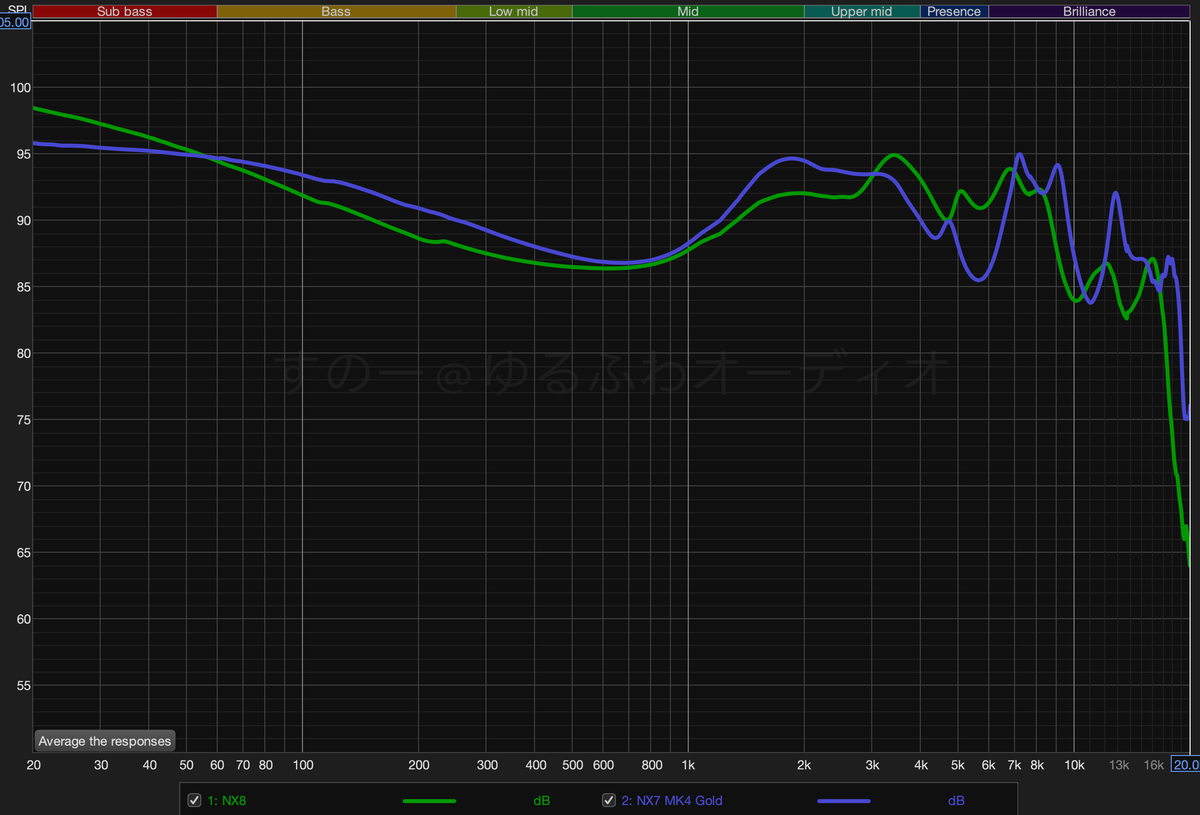
Task: Uncheck the 2: NX7 MK4 Gold checkbox
Action: coord(608,800)
